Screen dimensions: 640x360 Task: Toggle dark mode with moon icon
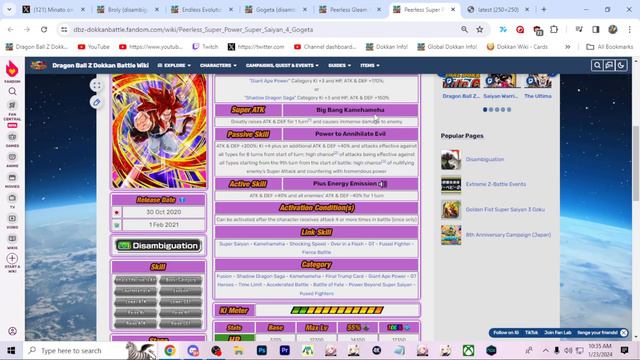point(621,65)
